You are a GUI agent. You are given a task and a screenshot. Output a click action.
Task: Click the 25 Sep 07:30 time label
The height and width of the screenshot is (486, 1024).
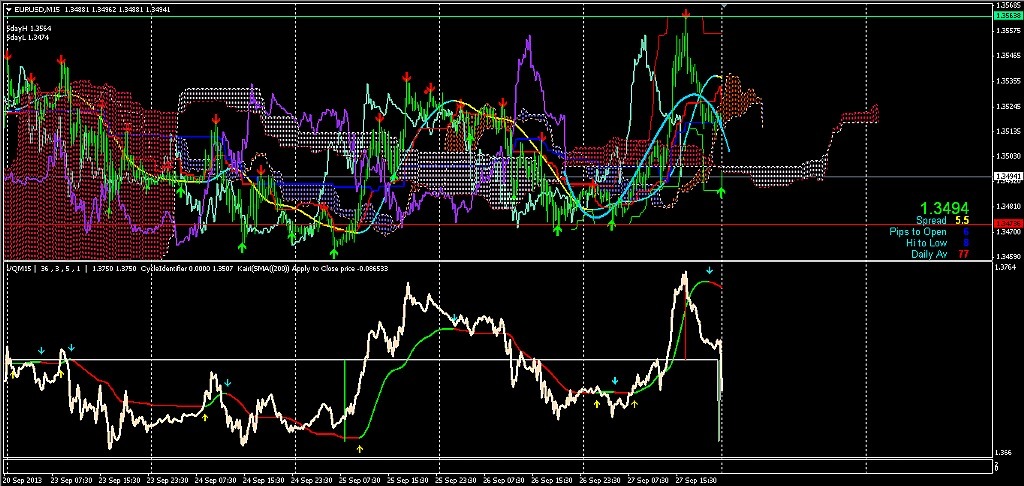pos(359,479)
